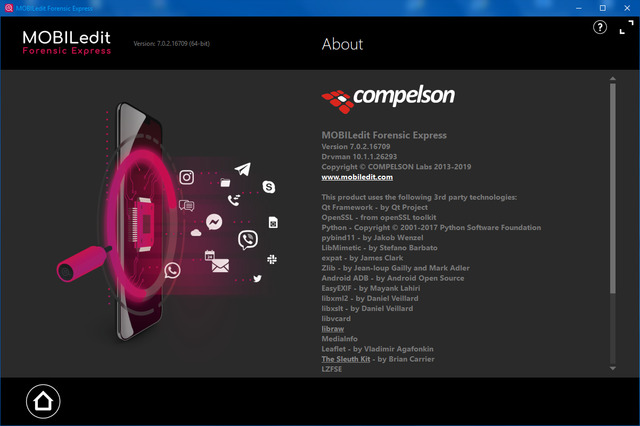Viewport: 640px width, 426px height.
Task: Click the Compelson logo
Action: coord(388,98)
